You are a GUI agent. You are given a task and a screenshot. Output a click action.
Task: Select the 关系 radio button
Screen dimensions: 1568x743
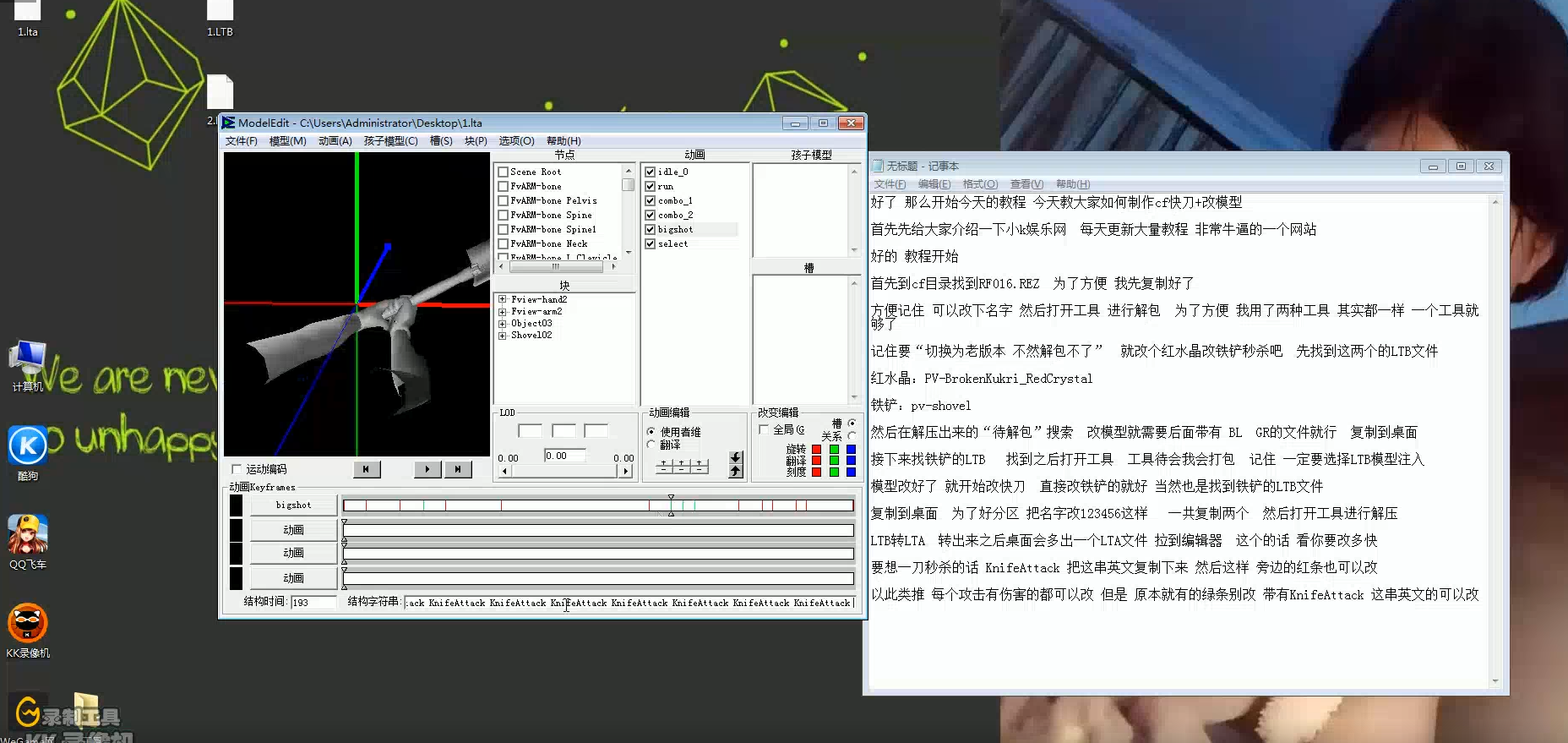click(x=852, y=436)
